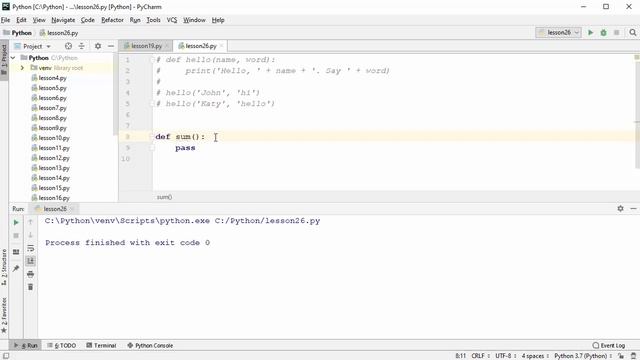
Task: Click the Stop icon in the top toolbar
Action: tap(616, 33)
